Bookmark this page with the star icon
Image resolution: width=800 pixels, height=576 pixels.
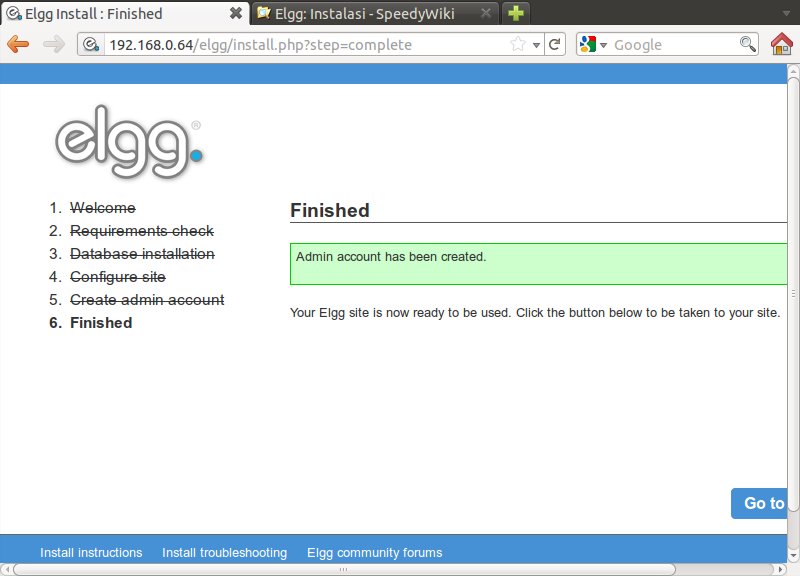point(517,44)
